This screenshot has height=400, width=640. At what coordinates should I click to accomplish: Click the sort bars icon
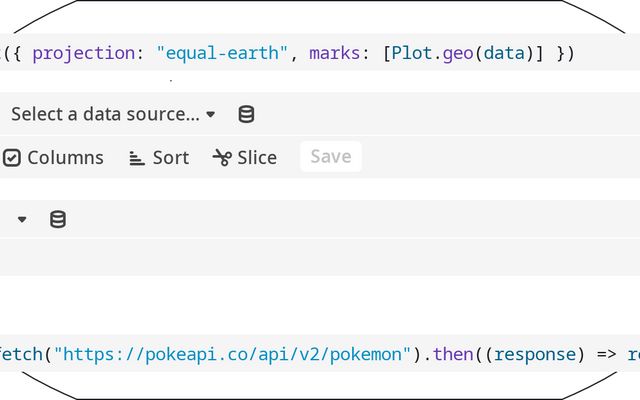[137, 158]
